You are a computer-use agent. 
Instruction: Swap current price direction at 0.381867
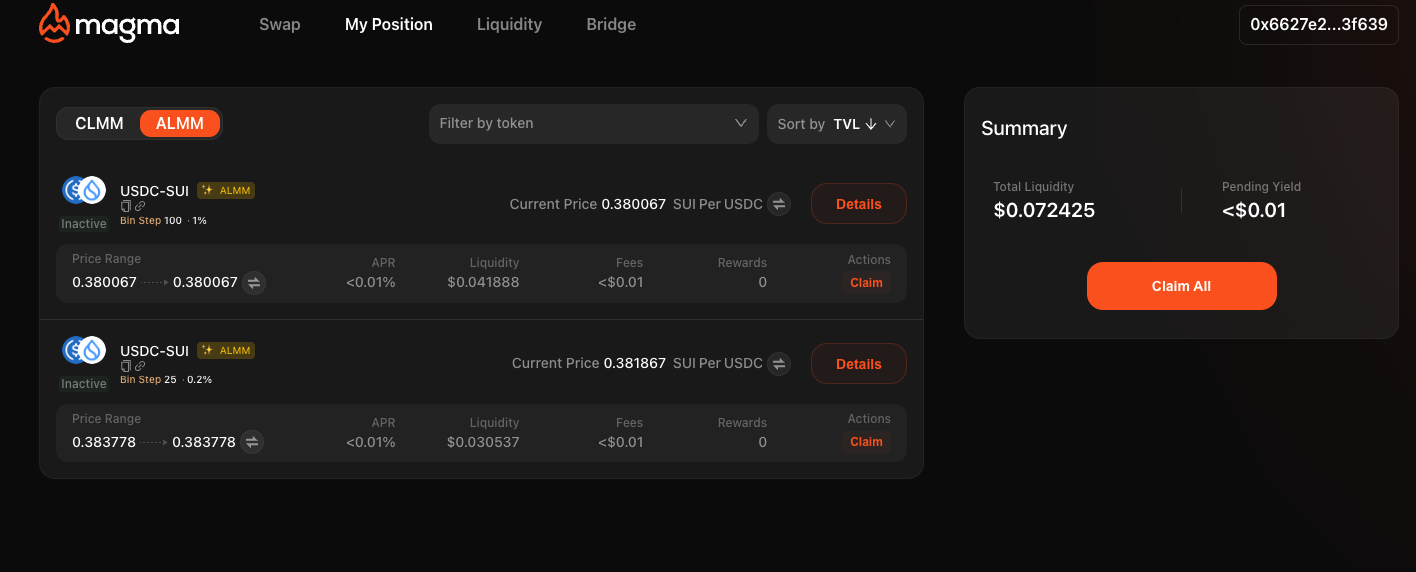point(779,364)
